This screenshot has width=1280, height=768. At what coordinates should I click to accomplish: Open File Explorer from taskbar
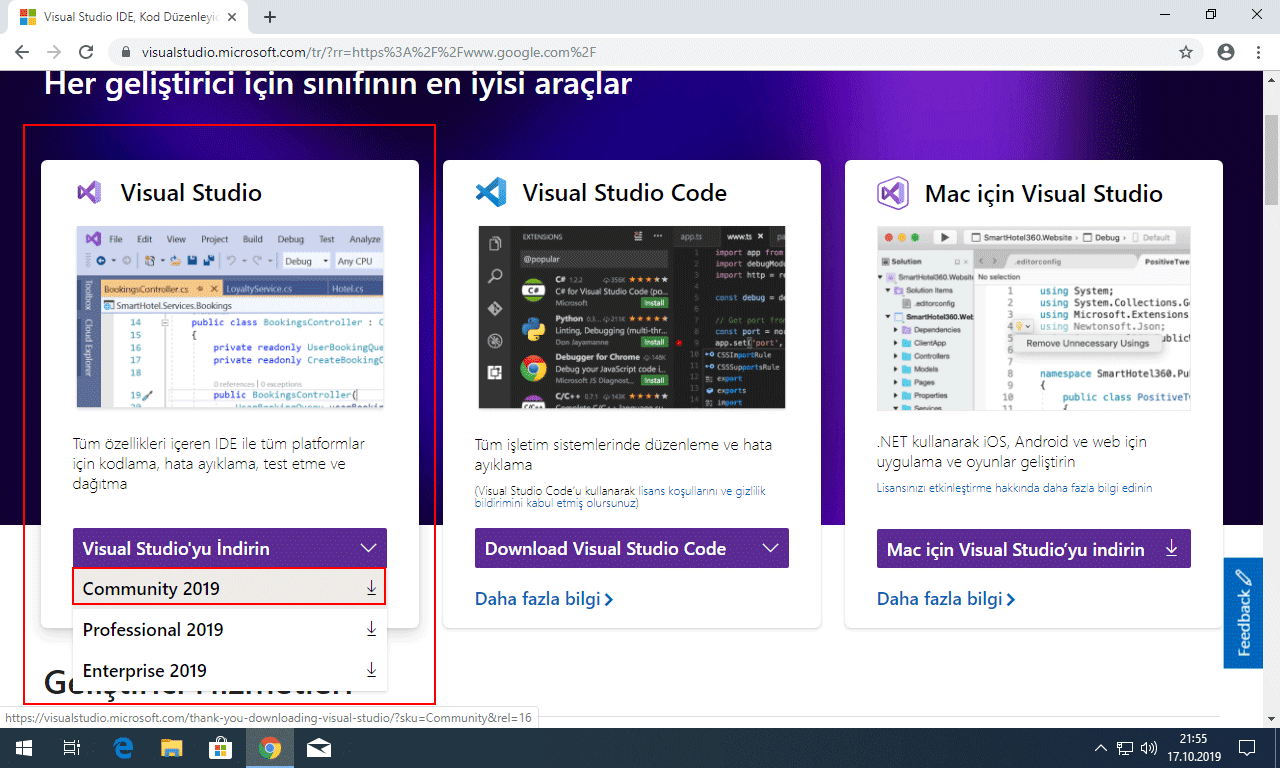pos(172,748)
